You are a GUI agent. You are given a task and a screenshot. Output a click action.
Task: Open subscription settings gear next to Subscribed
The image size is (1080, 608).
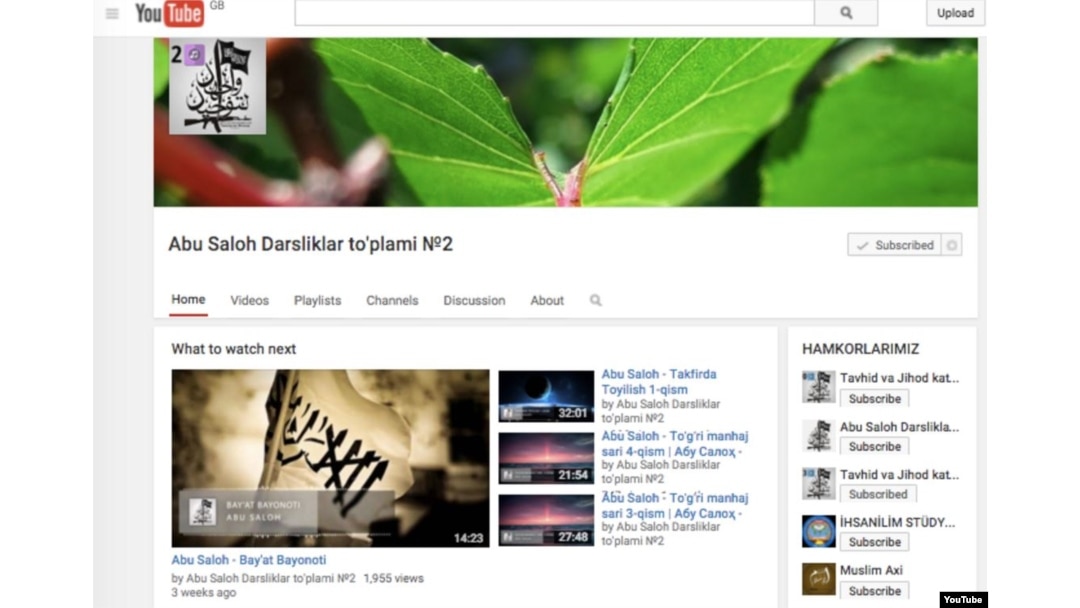pos(952,245)
